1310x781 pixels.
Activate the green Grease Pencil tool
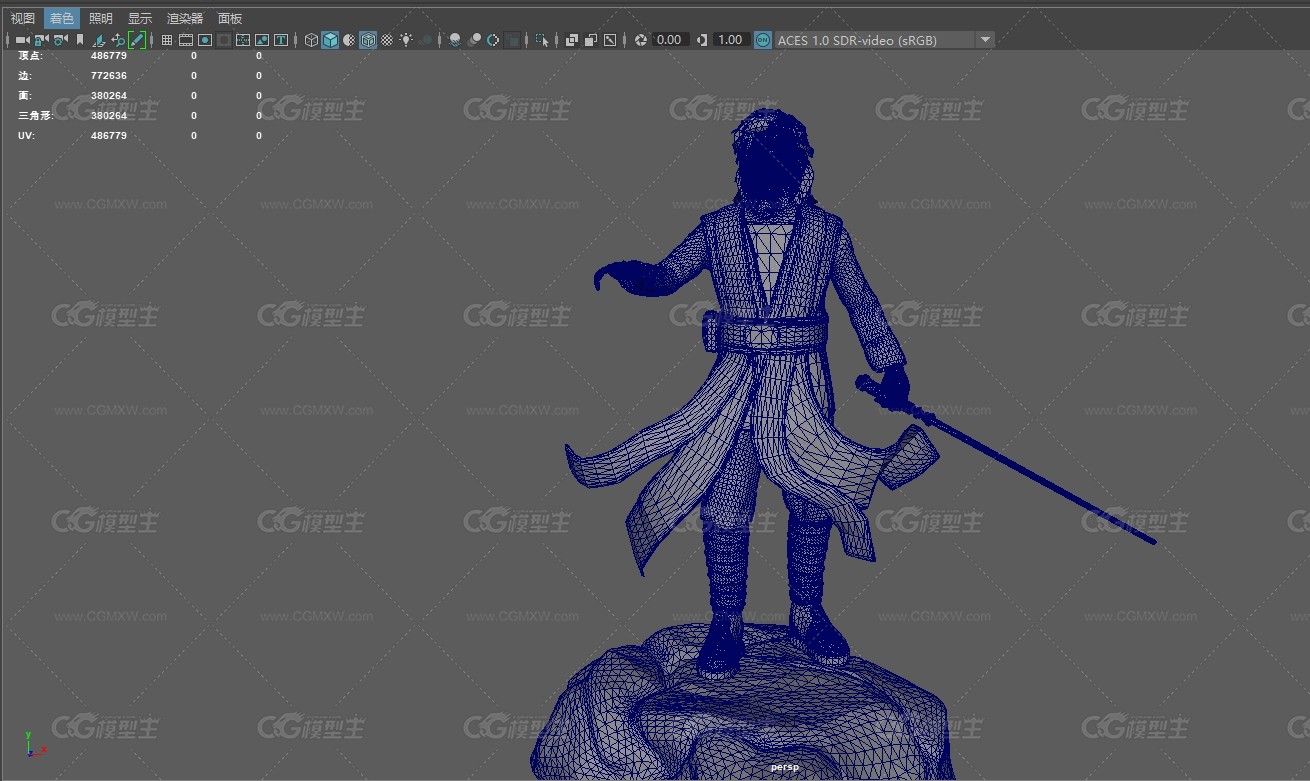(137, 40)
